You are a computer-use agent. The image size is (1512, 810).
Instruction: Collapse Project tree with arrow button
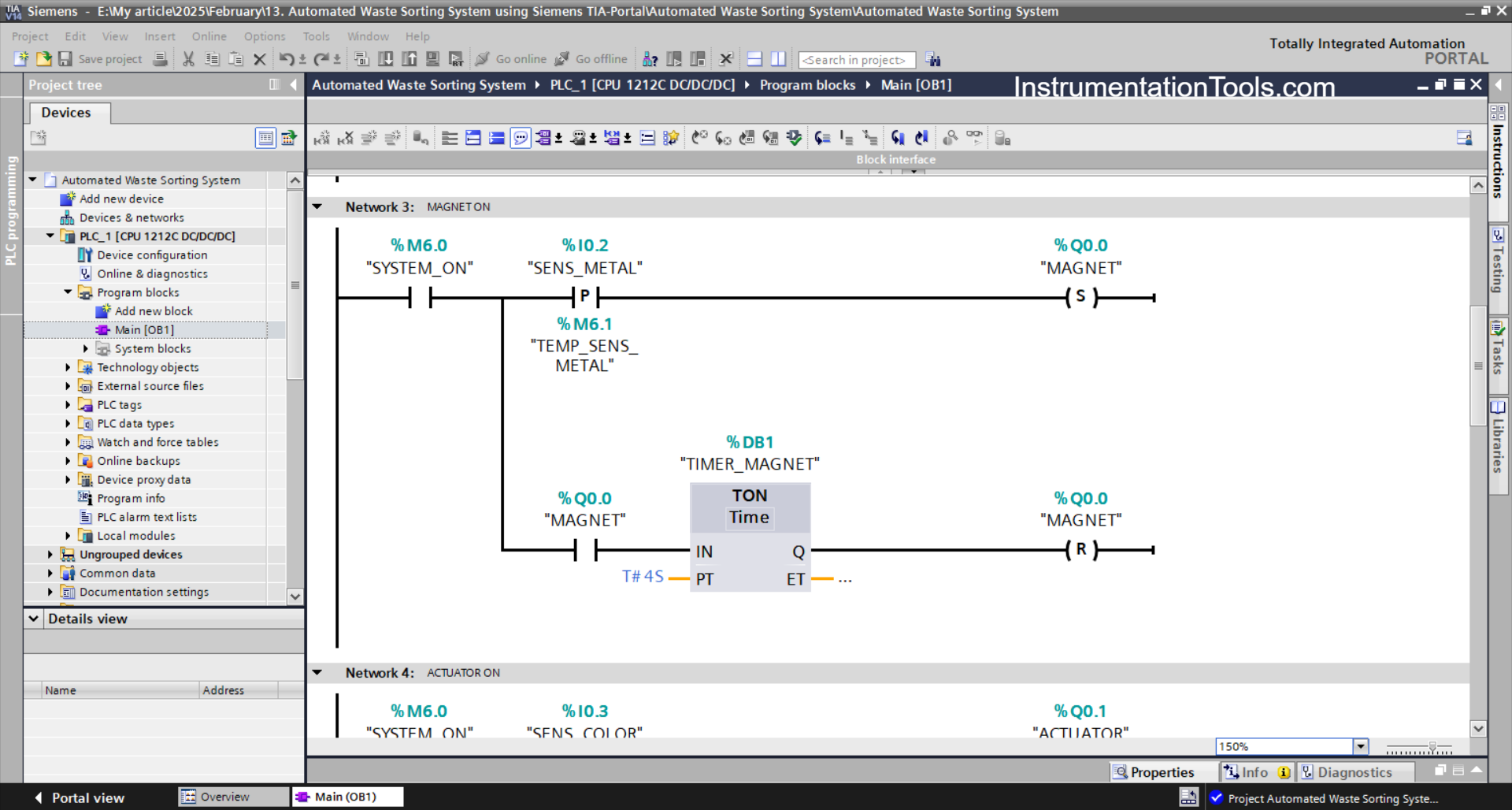(294, 84)
